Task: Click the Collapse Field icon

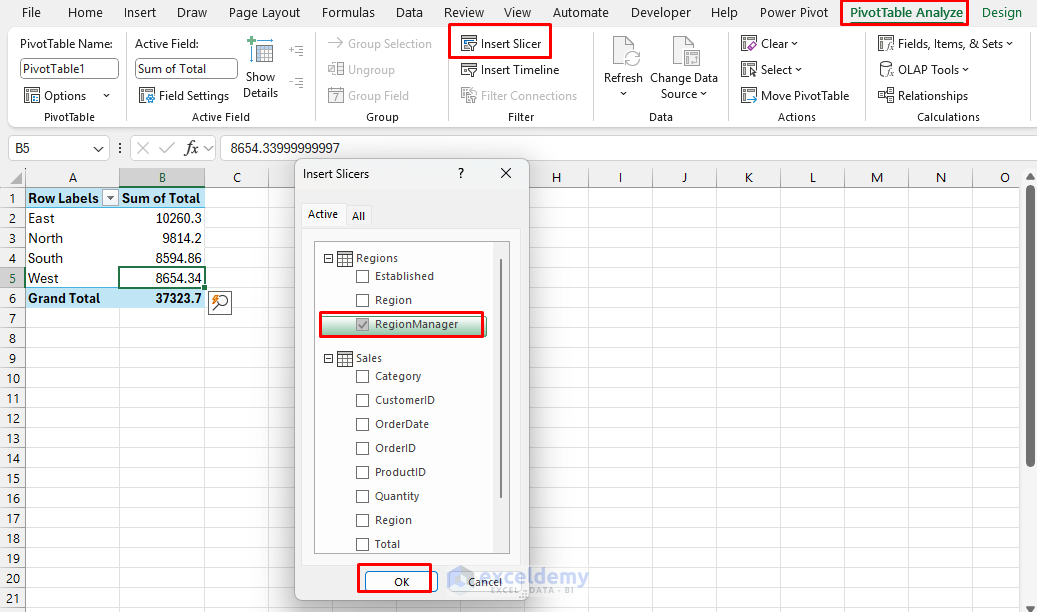Action: point(296,83)
